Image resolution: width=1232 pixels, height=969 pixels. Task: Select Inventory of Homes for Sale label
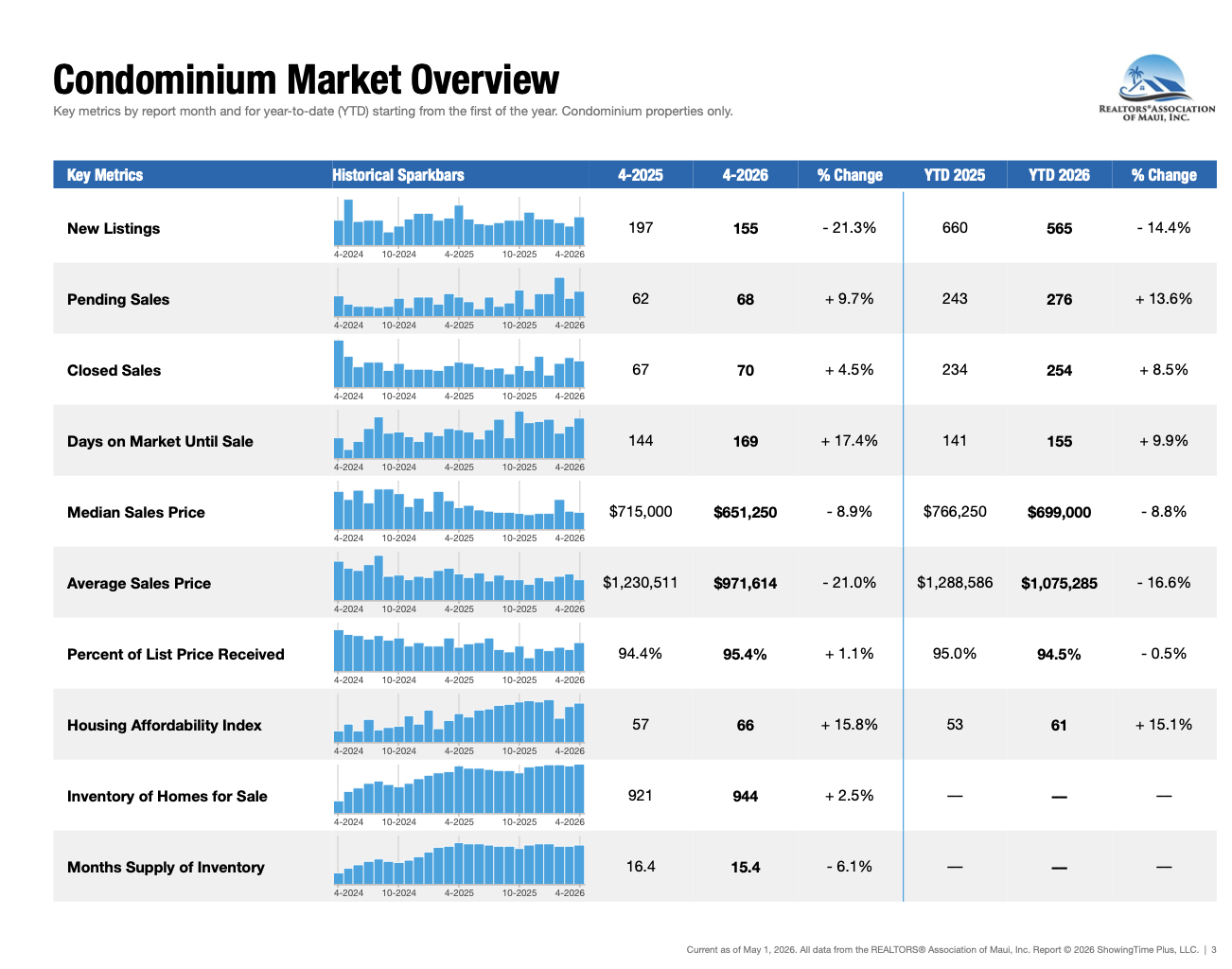click(167, 796)
